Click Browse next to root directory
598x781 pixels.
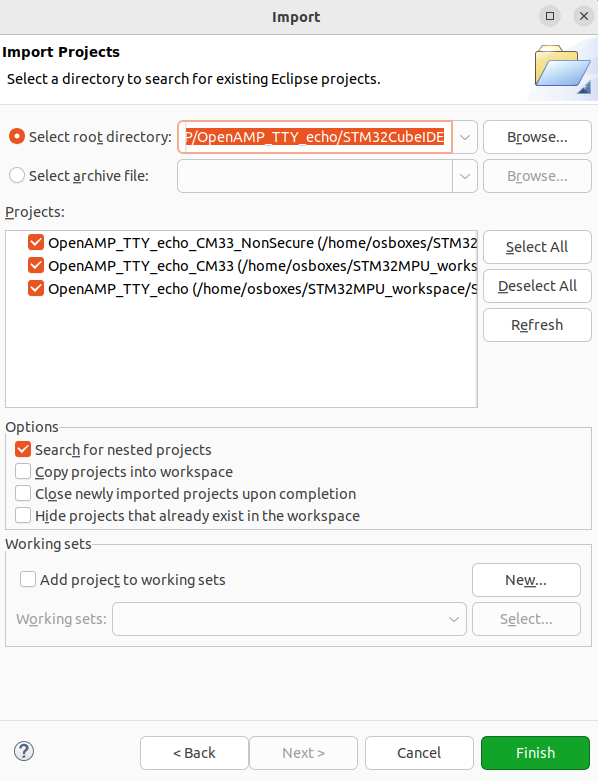[537, 137]
